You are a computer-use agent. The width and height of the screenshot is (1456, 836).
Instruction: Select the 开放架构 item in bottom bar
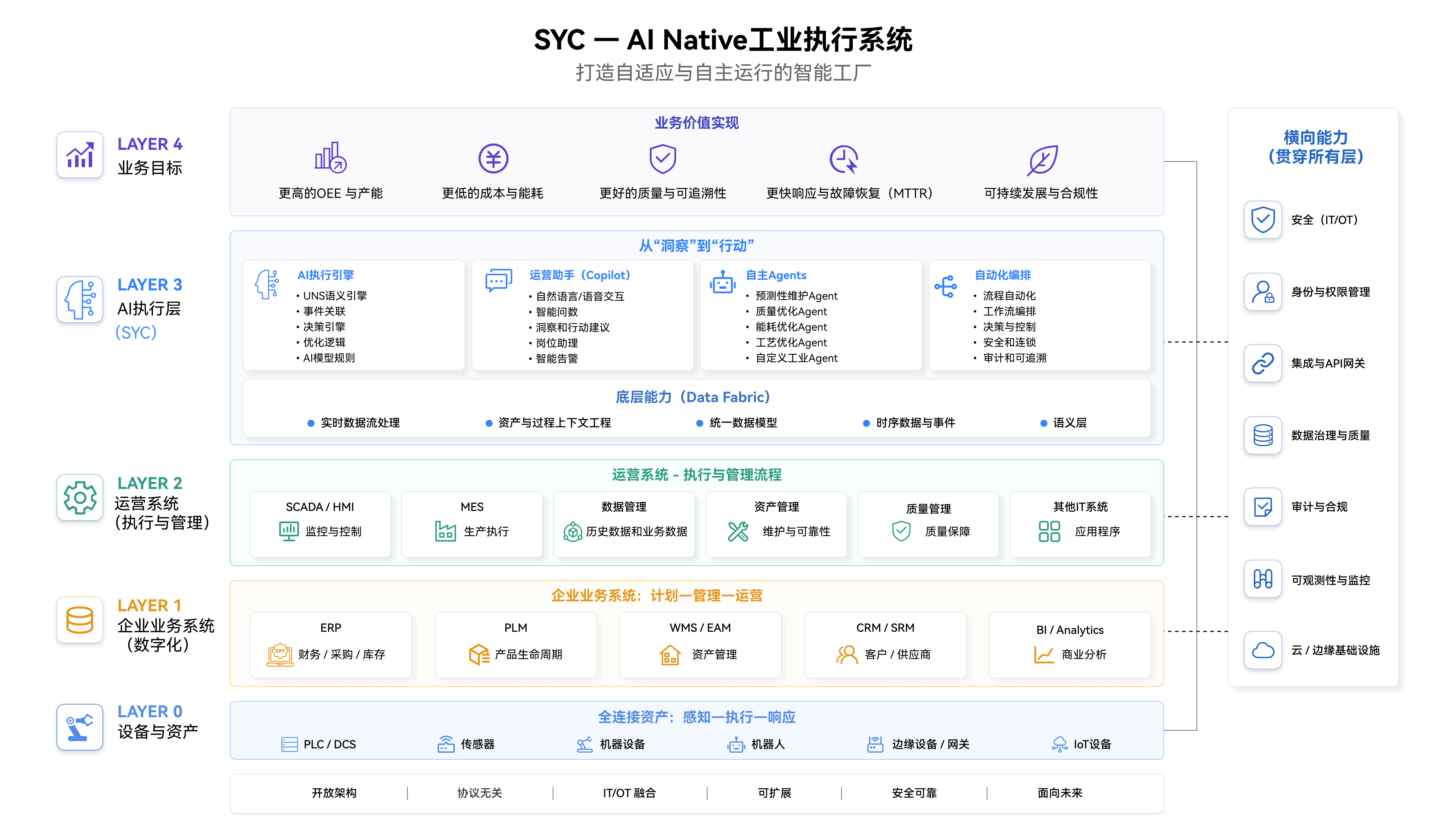click(334, 793)
